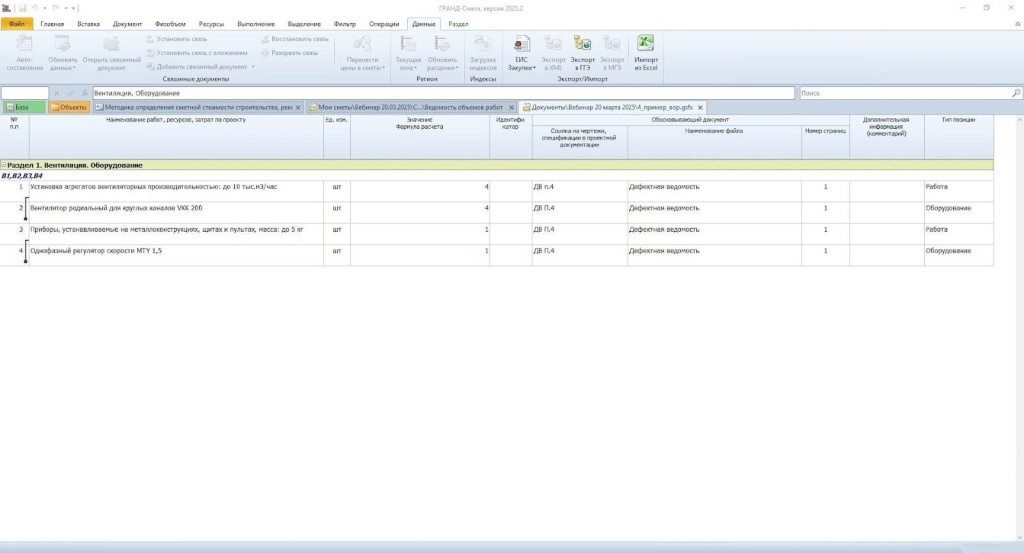Close the 4_пример_вор.gsfx document tab
Screen dimensions: 1024x553
pyautogui.click(x=700, y=107)
